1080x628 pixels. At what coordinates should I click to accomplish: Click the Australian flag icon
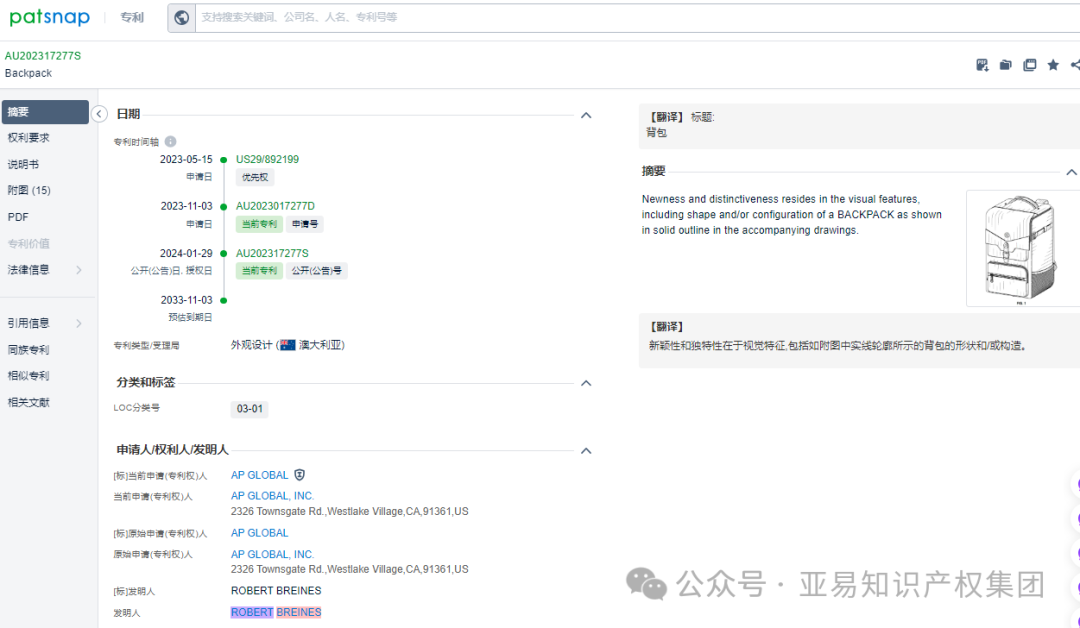288,345
